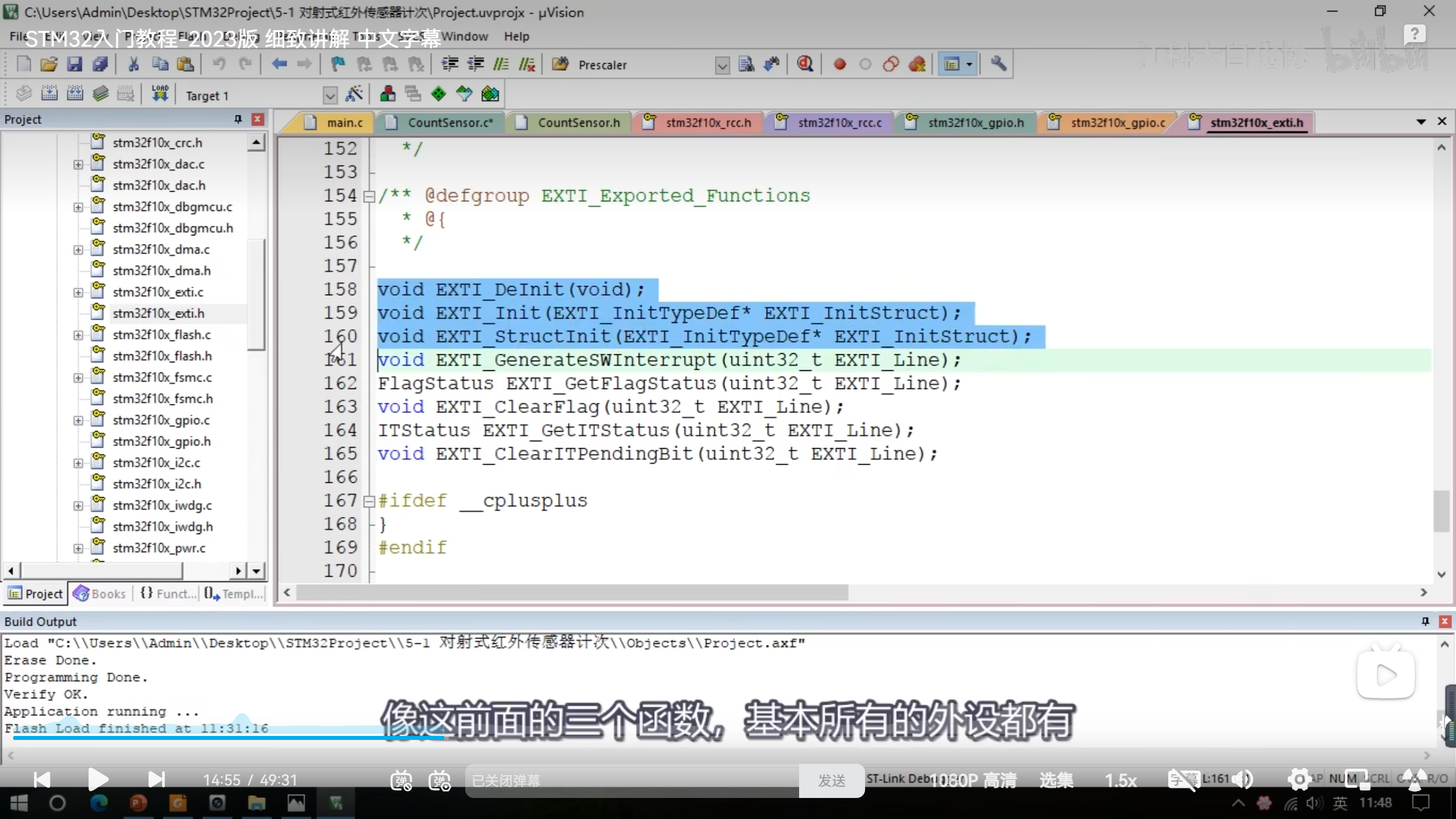Open Target Options magic wand icon
Image resolution: width=1456 pixels, height=819 pixels.
click(x=354, y=94)
